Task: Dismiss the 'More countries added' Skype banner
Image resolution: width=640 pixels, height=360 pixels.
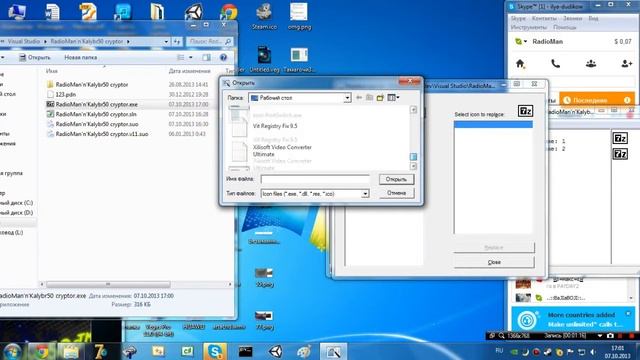Action: coord(628,313)
